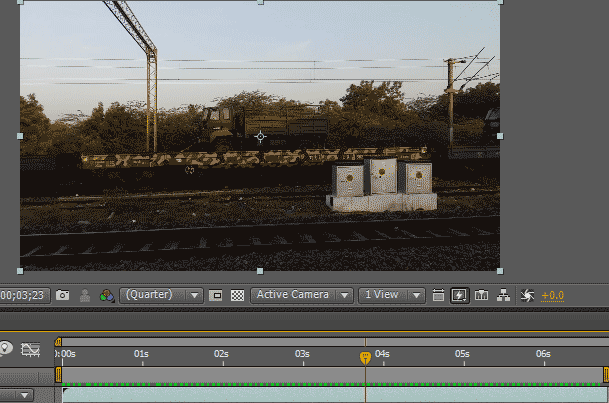Click the 03s mark on the time ruler
This screenshot has width=609, height=403.
(x=302, y=354)
